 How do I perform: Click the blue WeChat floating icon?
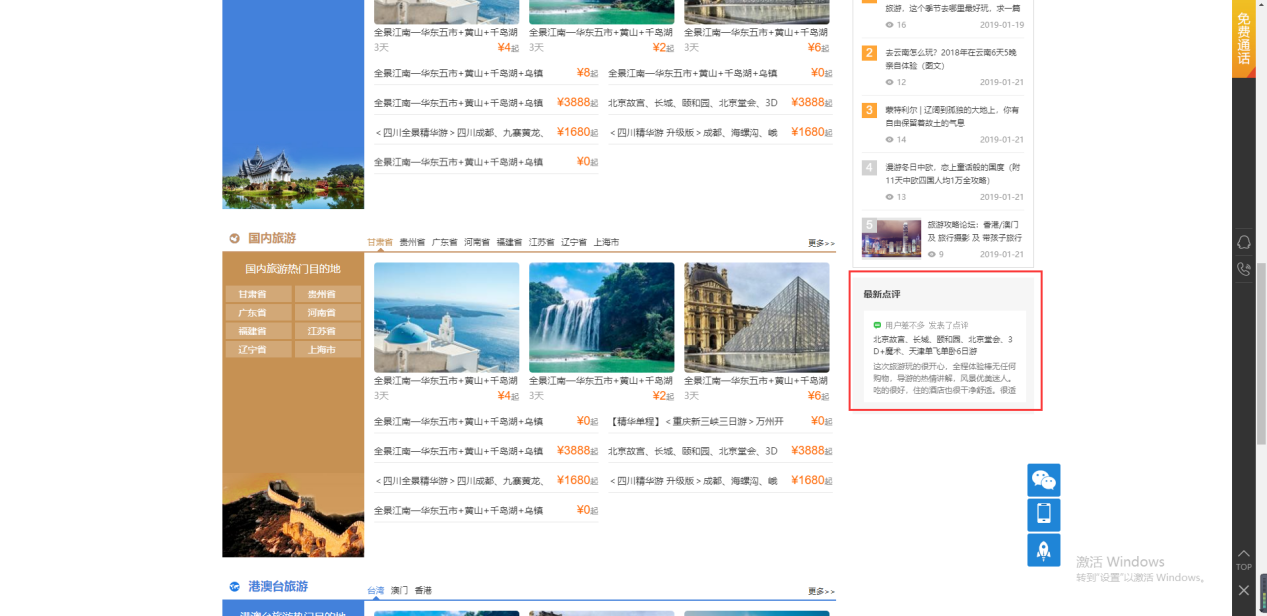[x=1043, y=480]
